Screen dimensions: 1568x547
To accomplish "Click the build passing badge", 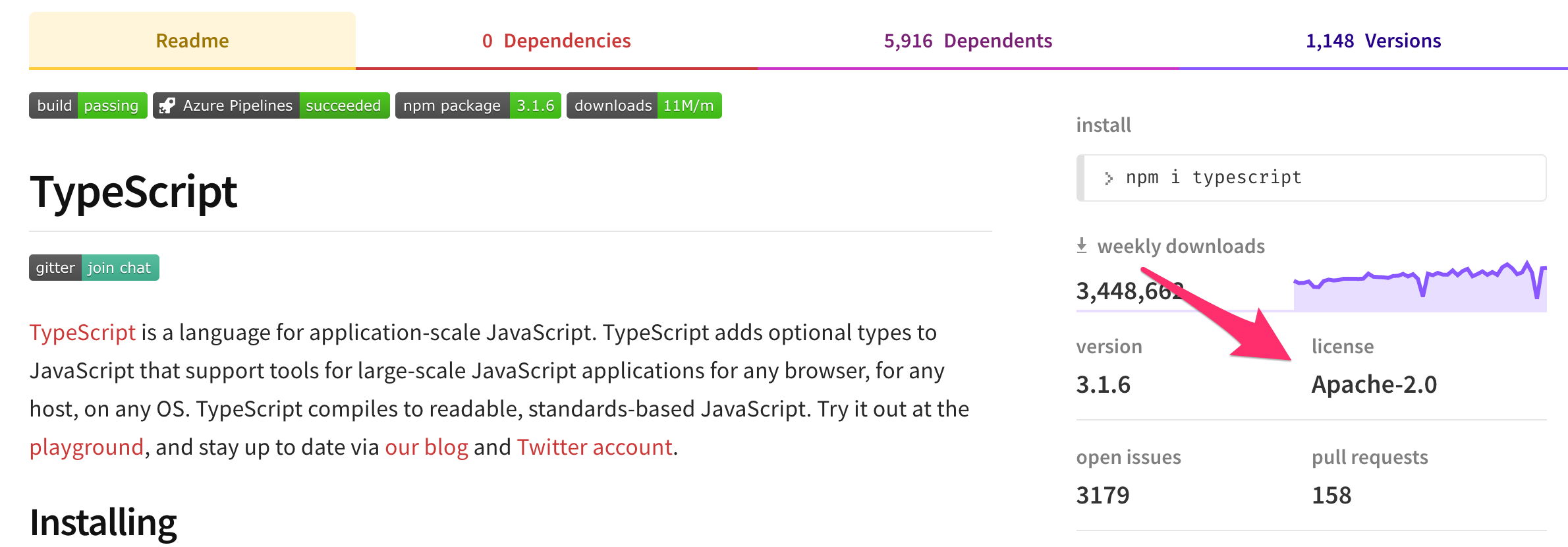I will 88,105.
